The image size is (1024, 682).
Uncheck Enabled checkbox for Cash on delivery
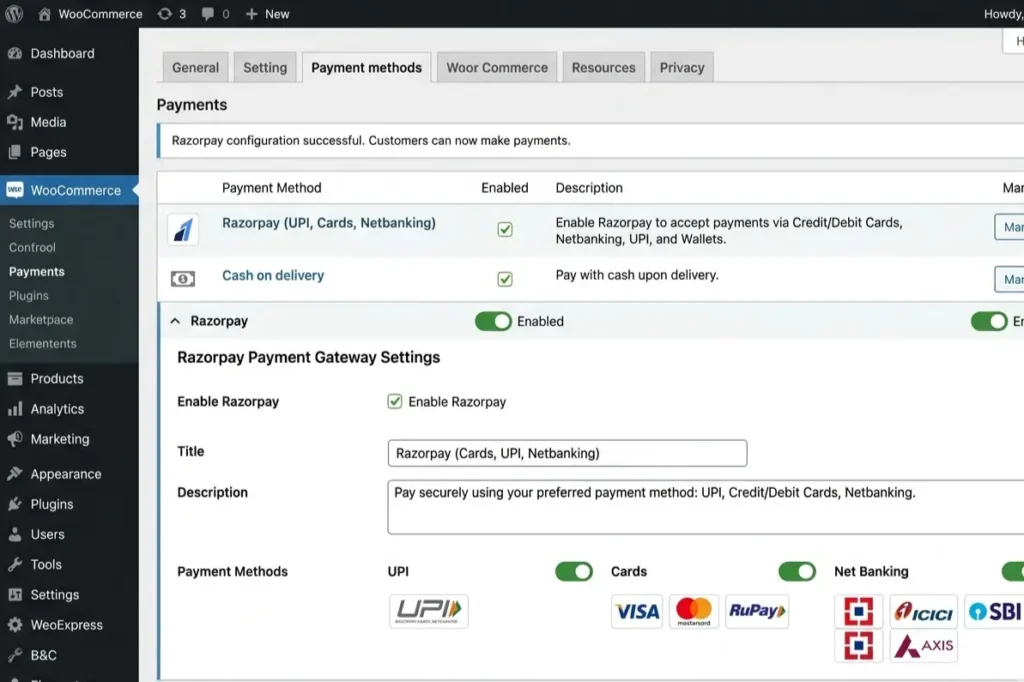[505, 280]
